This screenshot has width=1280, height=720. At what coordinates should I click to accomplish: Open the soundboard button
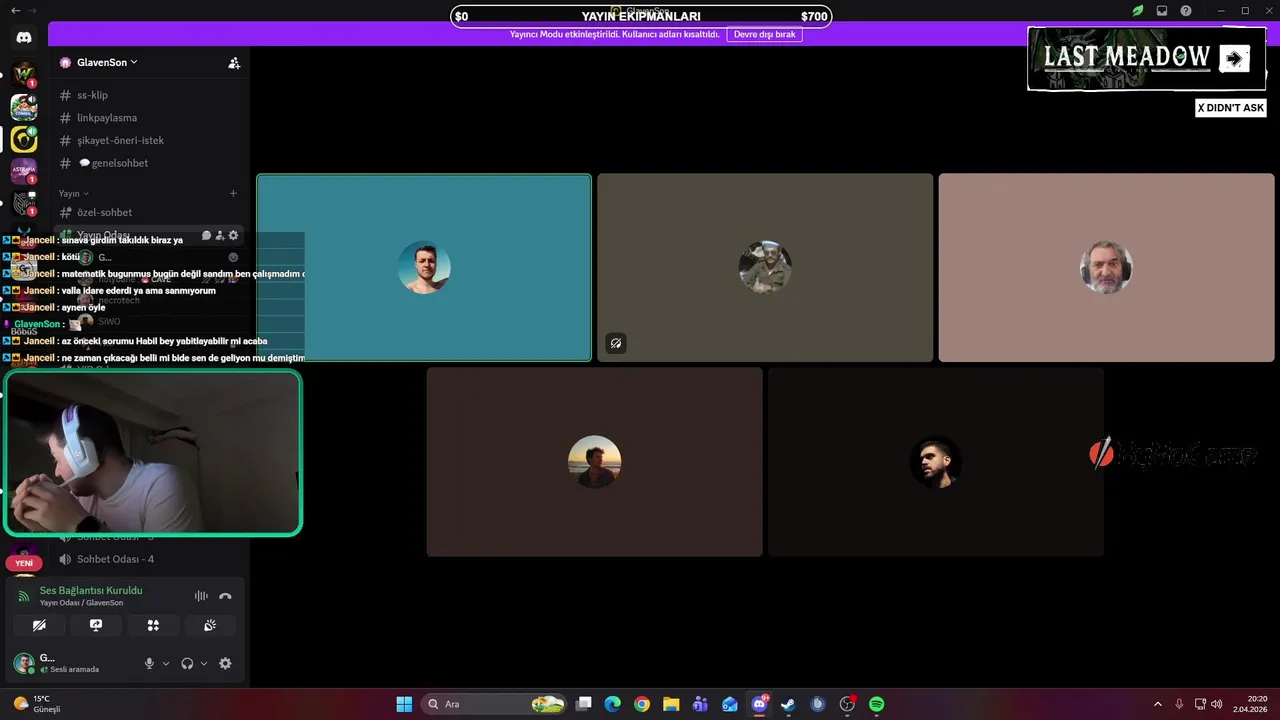(210, 625)
